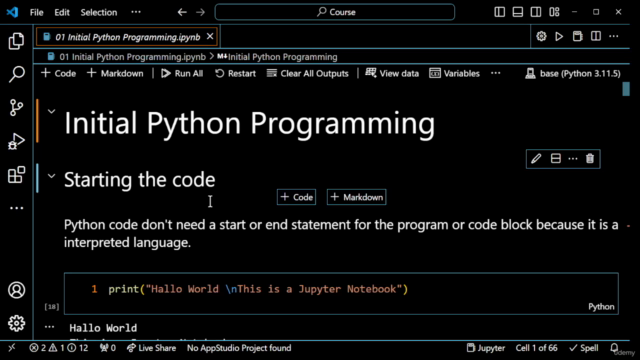Insert Markdown cell between cells
The height and width of the screenshot is (360, 640).
click(356, 197)
